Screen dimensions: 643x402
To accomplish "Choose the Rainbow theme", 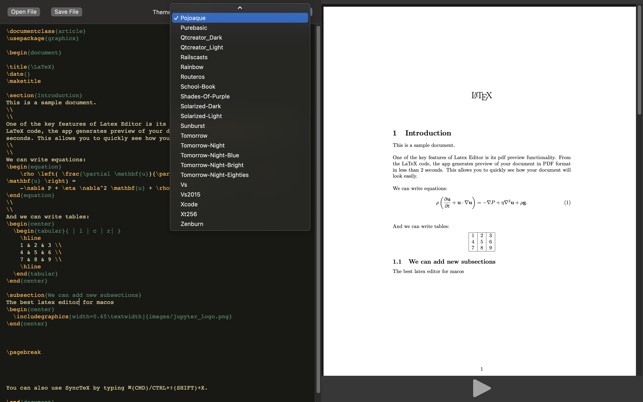I will pyautogui.click(x=192, y=67).
